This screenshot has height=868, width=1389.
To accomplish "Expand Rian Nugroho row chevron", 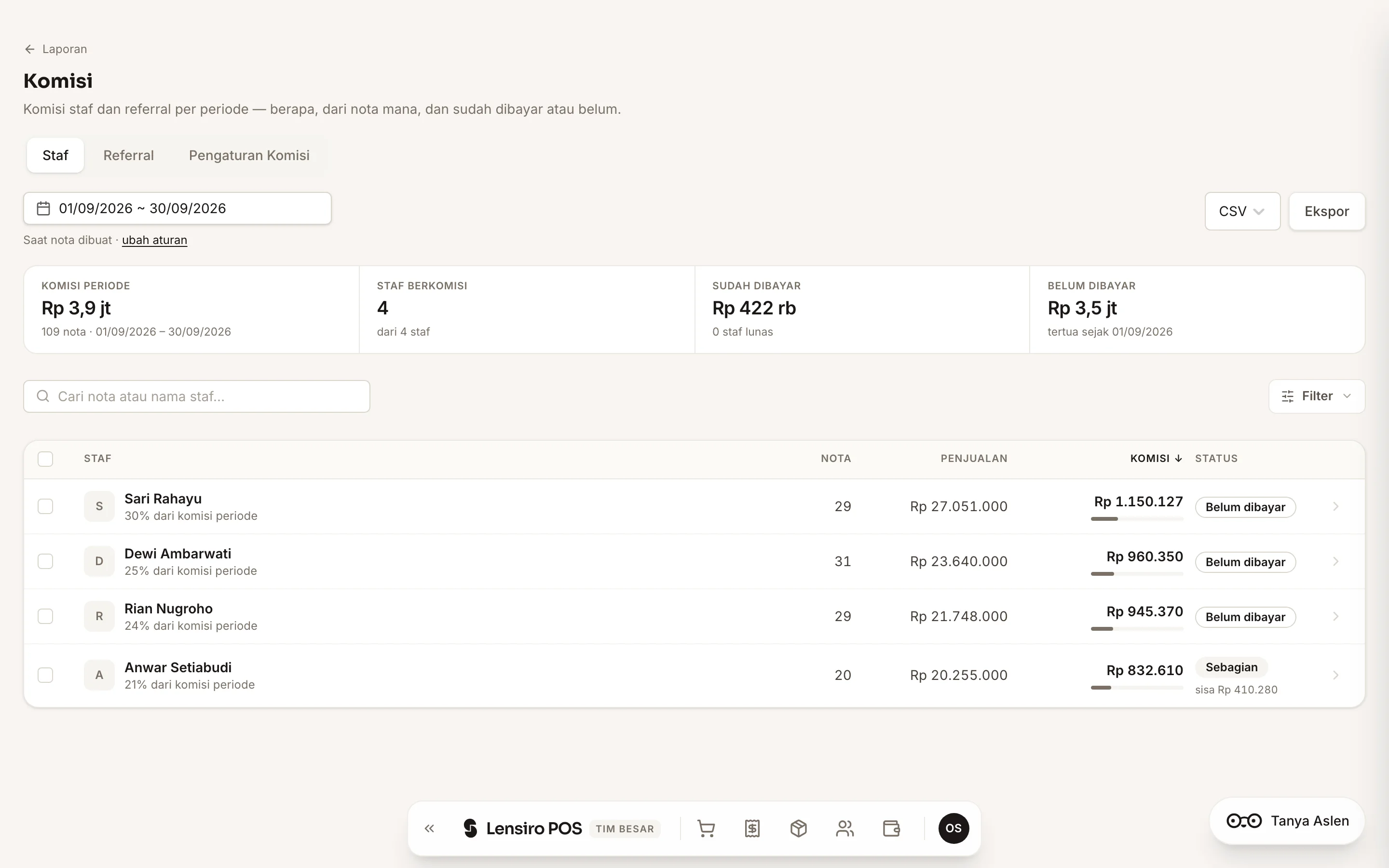I will tap(1335, 616).
